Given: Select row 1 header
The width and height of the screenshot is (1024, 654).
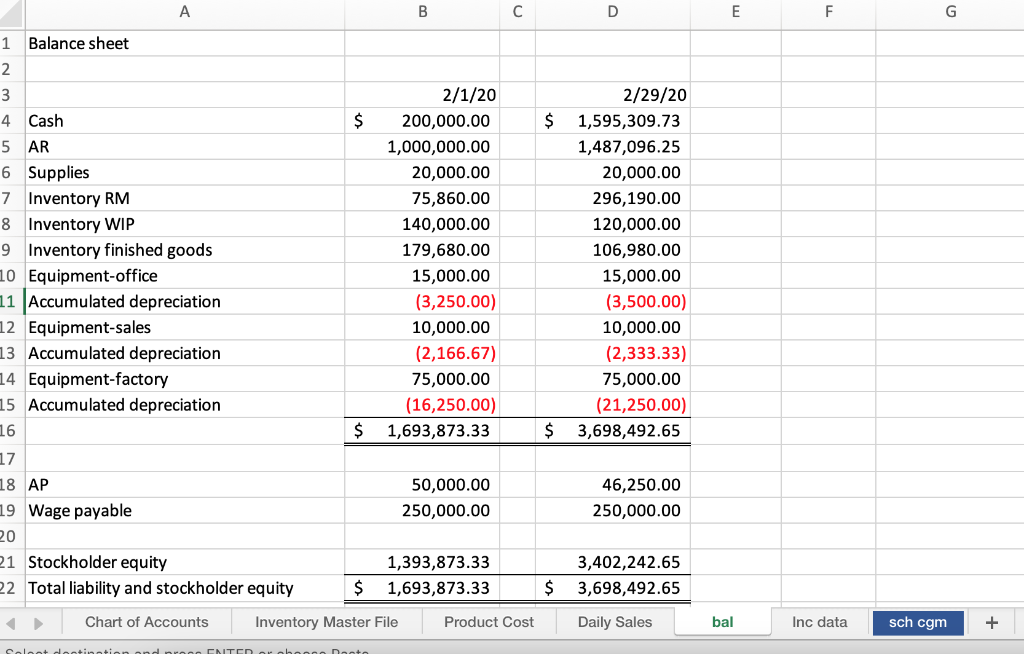Looking at the screenshot, I should [x=7, y=43].
